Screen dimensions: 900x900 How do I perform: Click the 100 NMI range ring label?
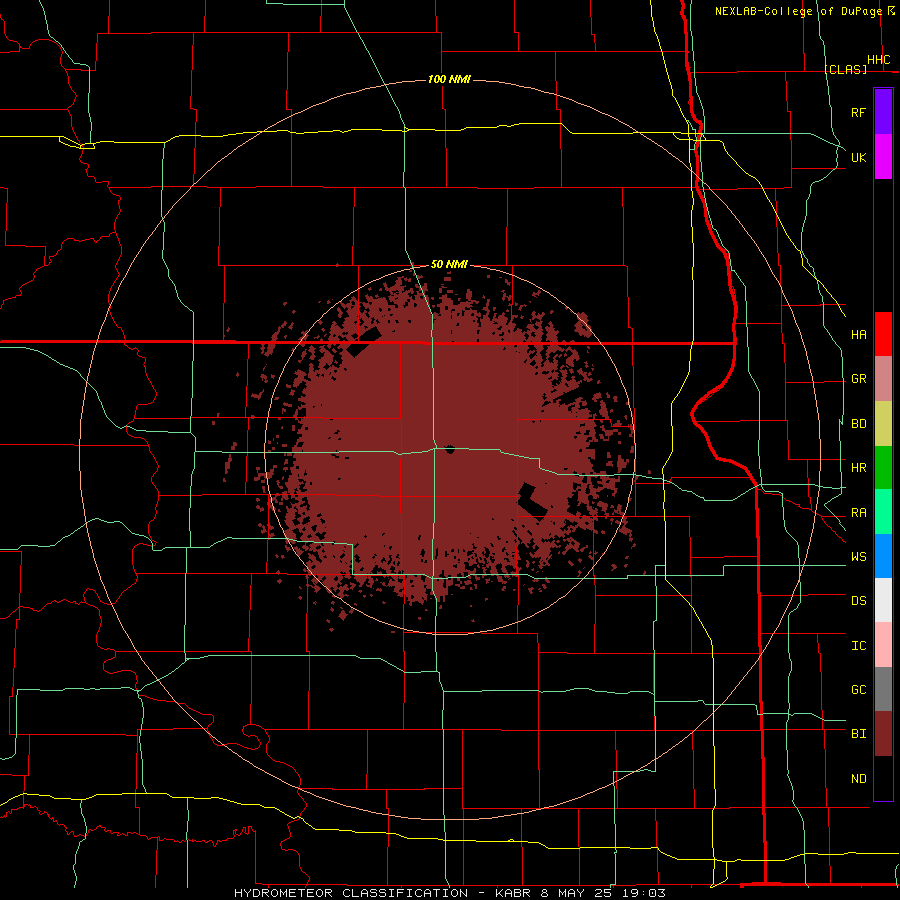point(449,79)
